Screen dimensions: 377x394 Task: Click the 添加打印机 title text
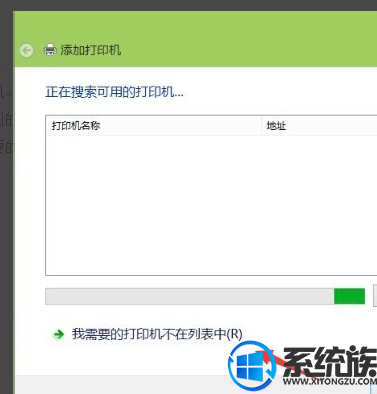[x=90, y=50]
